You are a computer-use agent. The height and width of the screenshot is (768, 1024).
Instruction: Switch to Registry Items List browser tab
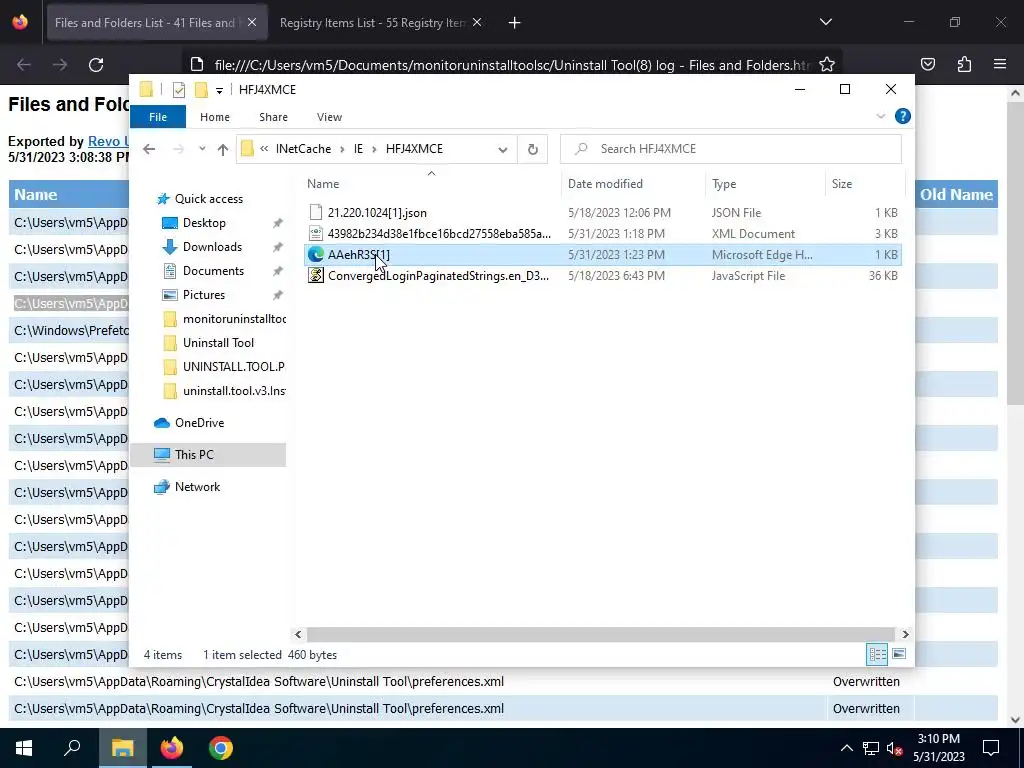click(372, 23)
